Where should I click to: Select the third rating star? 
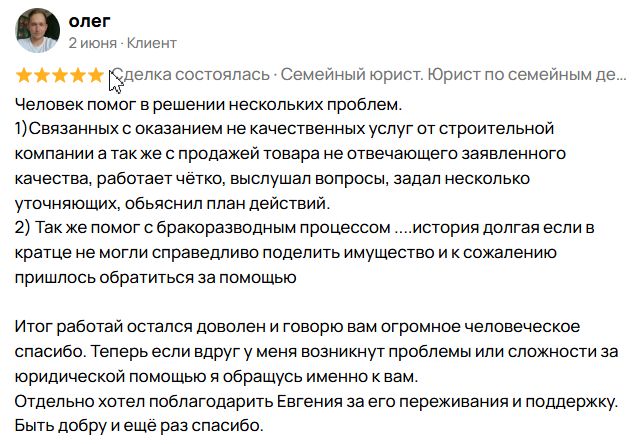coord(60,75)
